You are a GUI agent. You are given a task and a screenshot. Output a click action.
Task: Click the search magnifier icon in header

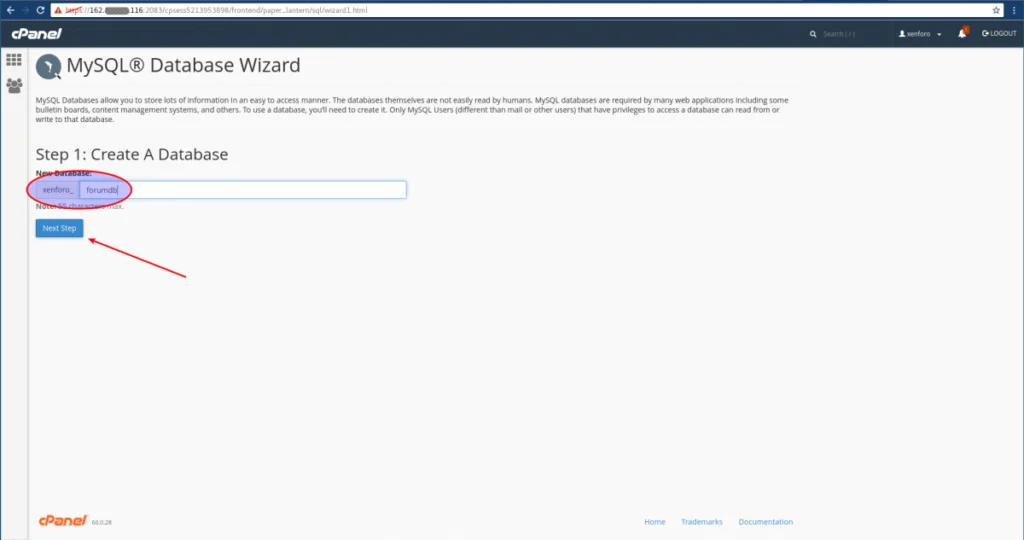(x=813, y=34)
